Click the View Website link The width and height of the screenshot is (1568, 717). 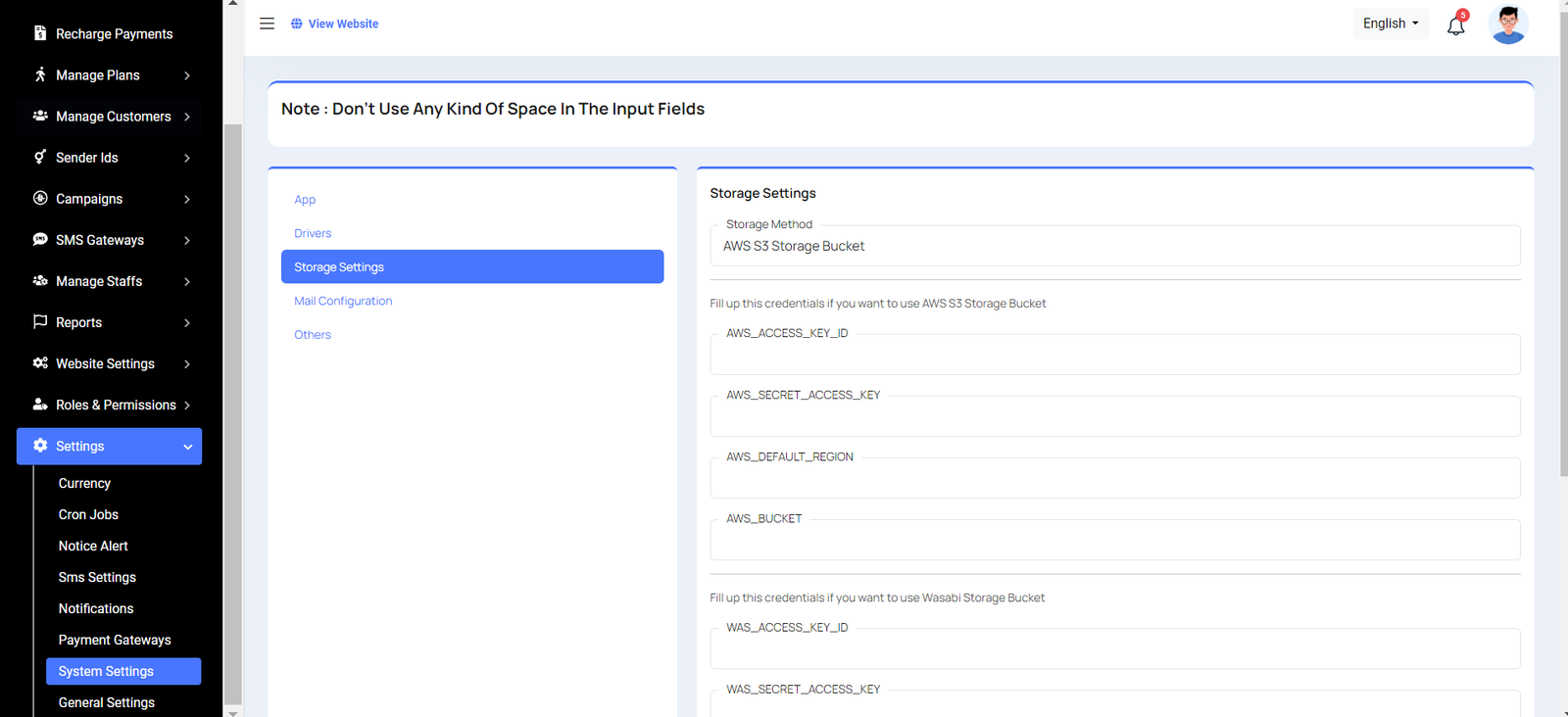(343, 24)
